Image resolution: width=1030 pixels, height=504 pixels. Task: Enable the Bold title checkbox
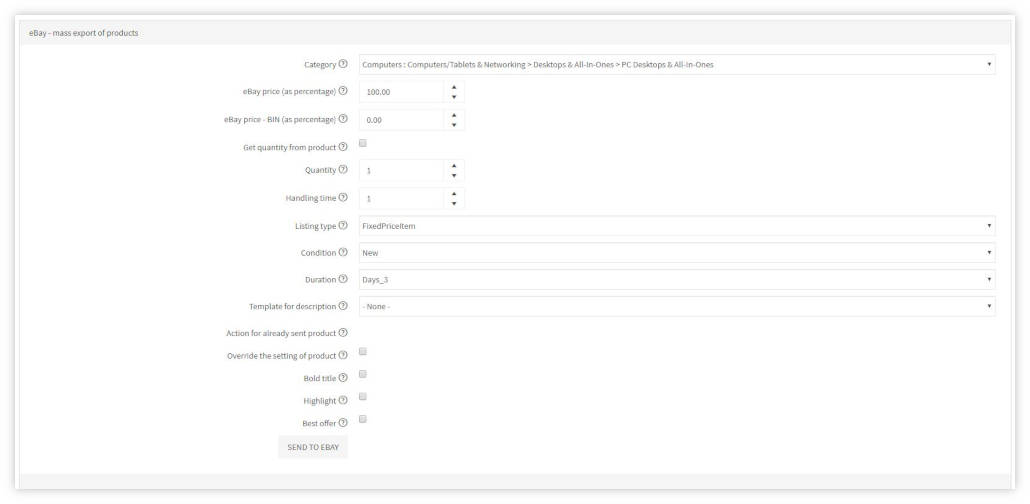click(x=363, y=375)
